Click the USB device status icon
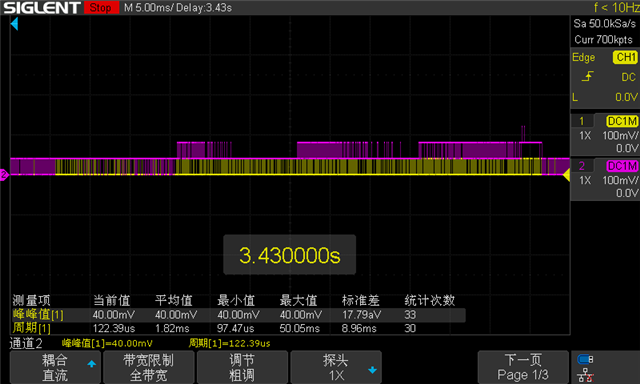Viewport: 640px width, 384px height. pyautogui.click(x=585, y=360)
